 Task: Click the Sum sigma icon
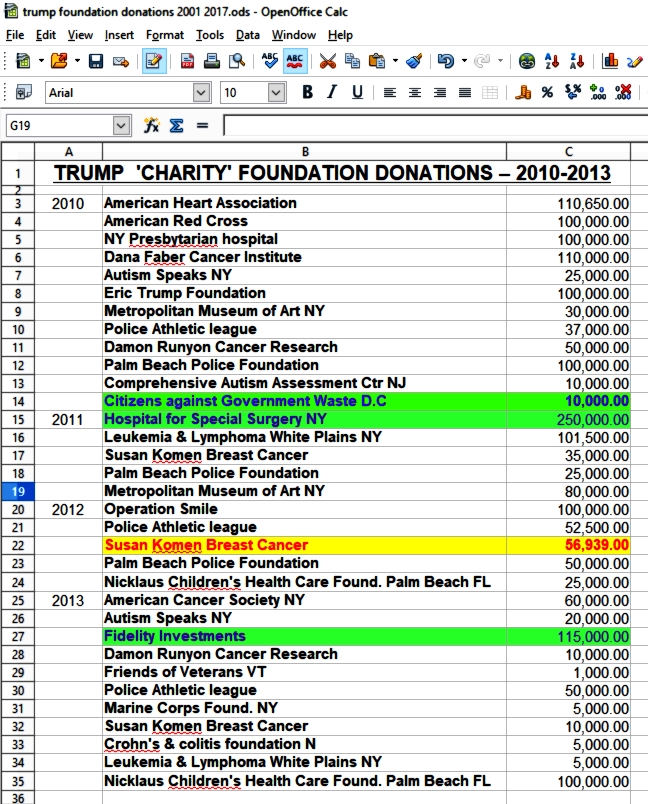[176, 126]
